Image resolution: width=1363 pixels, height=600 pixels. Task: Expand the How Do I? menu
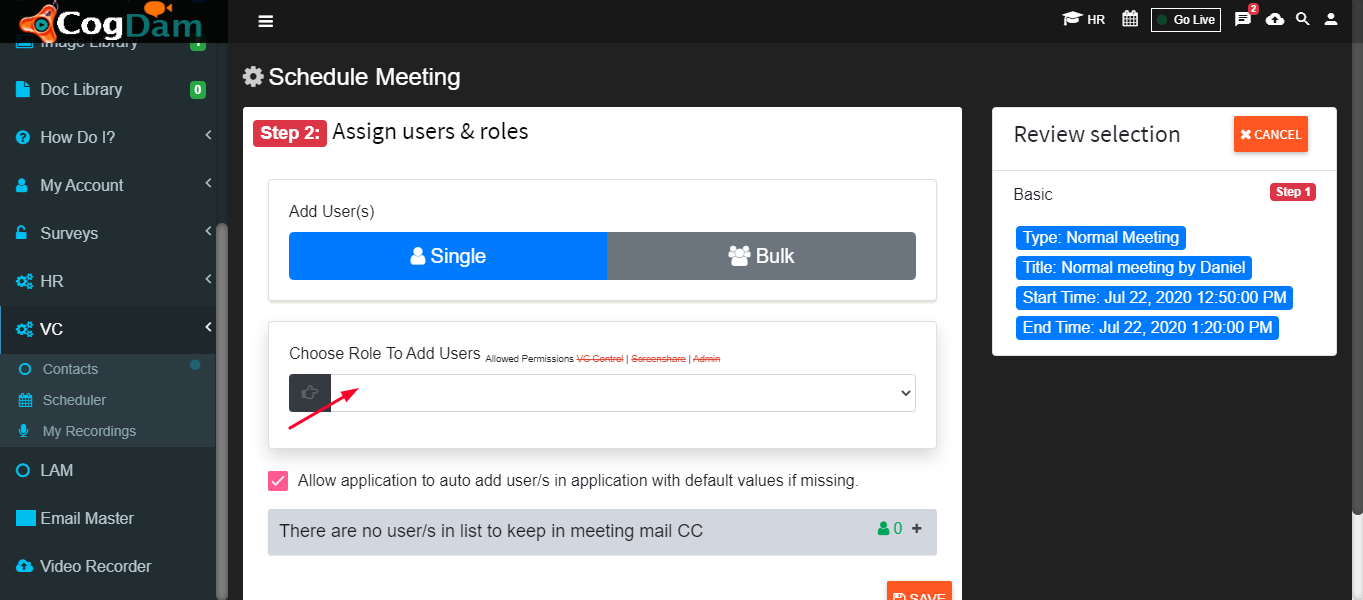(x=107, y=137)
